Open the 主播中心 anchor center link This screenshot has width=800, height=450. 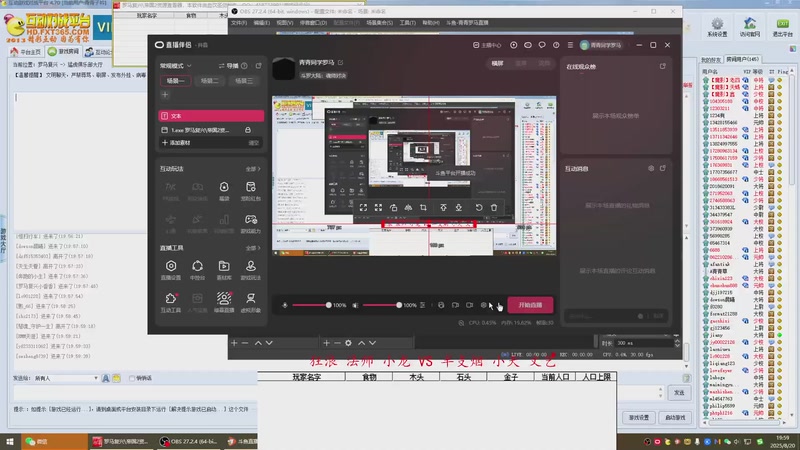pyautogui.click(x=487, y=45)
